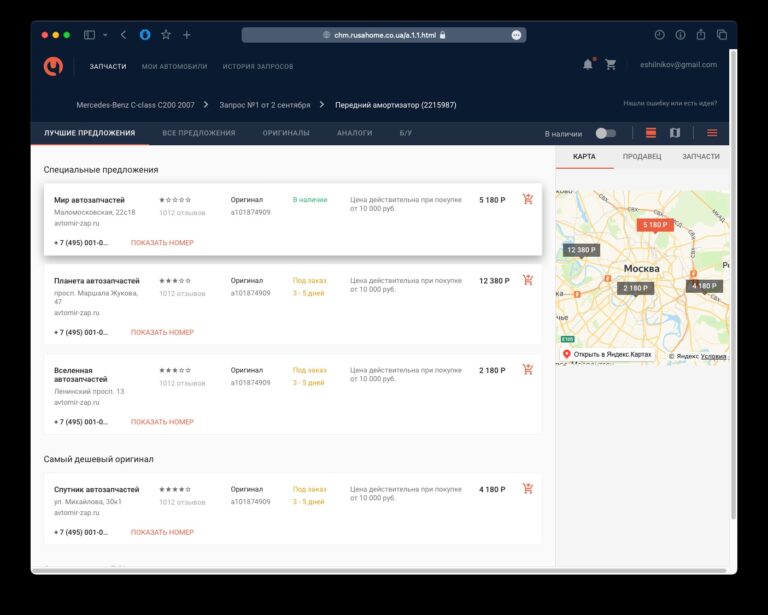This screenshot has height=615, width=768.
Task: Select the Все предложения tab
Action: point(199,133)
